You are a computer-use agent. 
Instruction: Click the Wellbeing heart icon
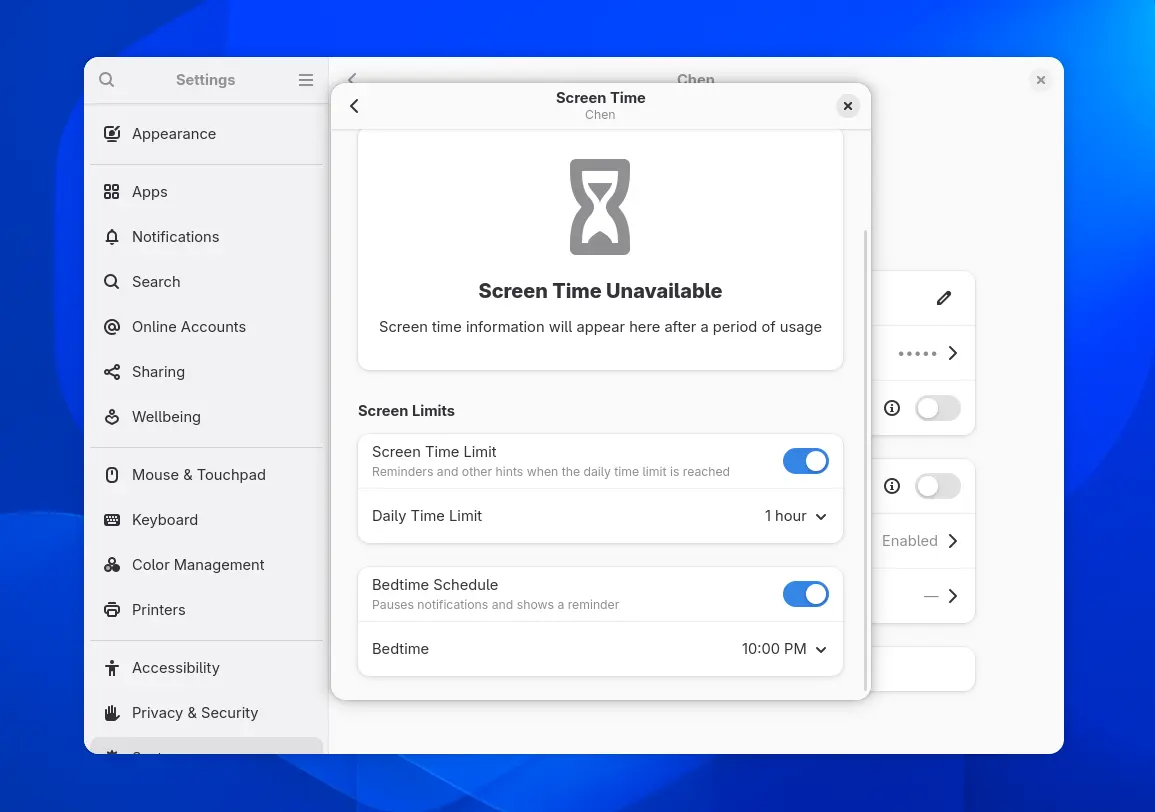tap(112, 417)
